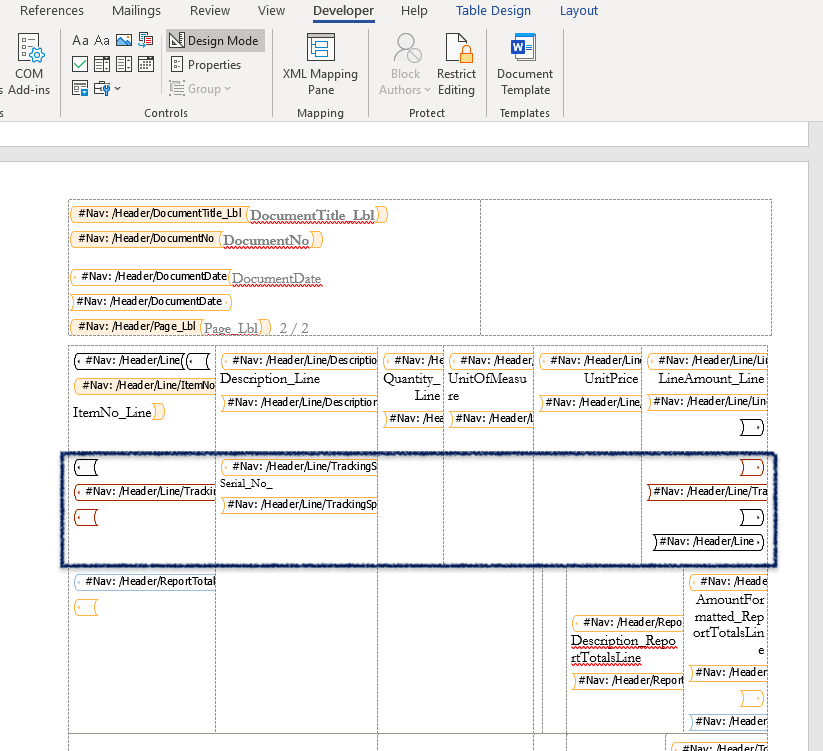Click DocumentNo placeholder text
823x751 pixels.
(267, 240)
